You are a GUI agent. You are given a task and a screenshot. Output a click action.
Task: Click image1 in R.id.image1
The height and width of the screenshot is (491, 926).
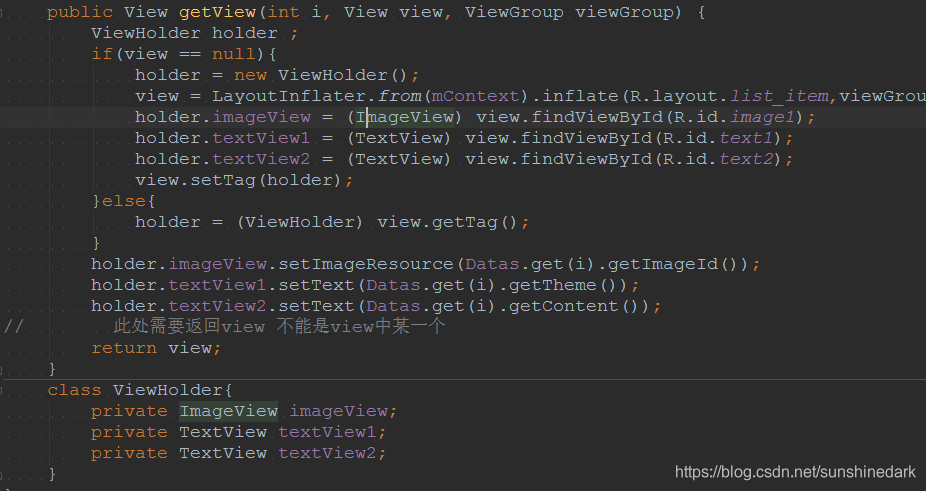(x=762, y=117)
